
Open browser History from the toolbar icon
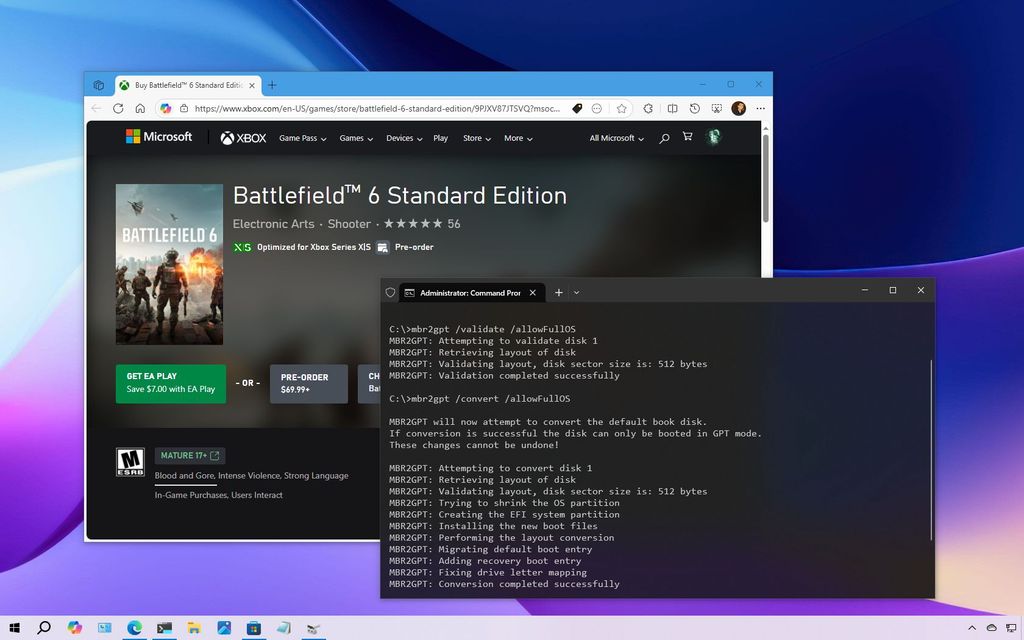click(x=695, y=108)
